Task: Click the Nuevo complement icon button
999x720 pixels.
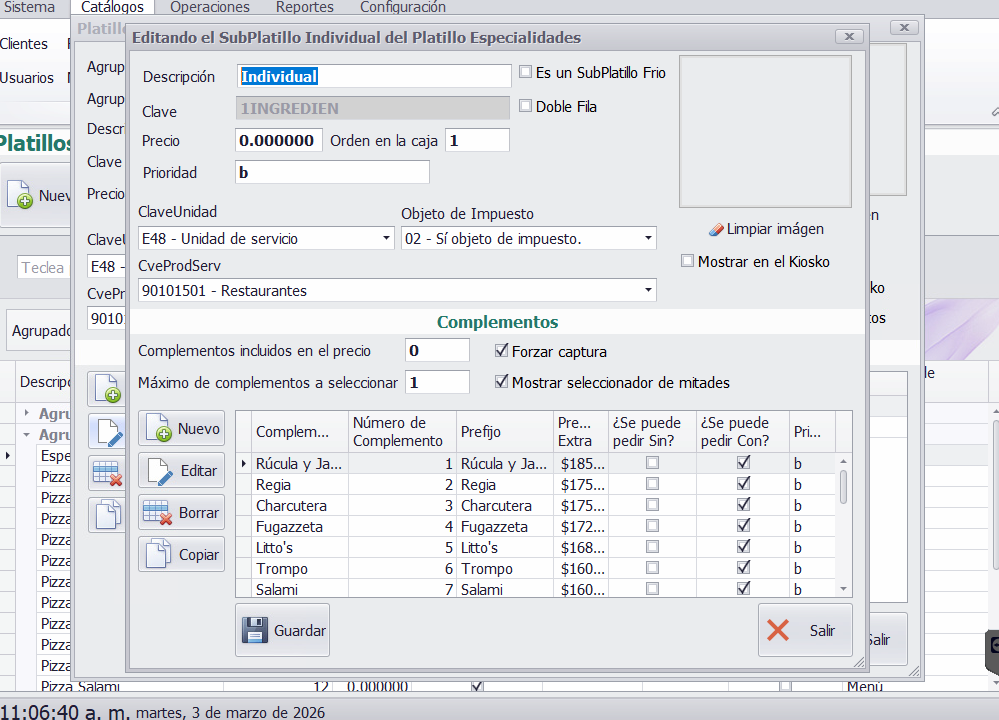Action: click(x=160, y=429)
